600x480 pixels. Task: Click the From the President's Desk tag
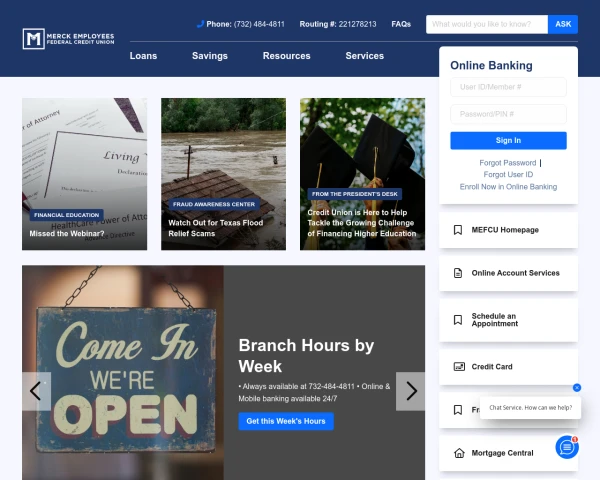point(355,194)
